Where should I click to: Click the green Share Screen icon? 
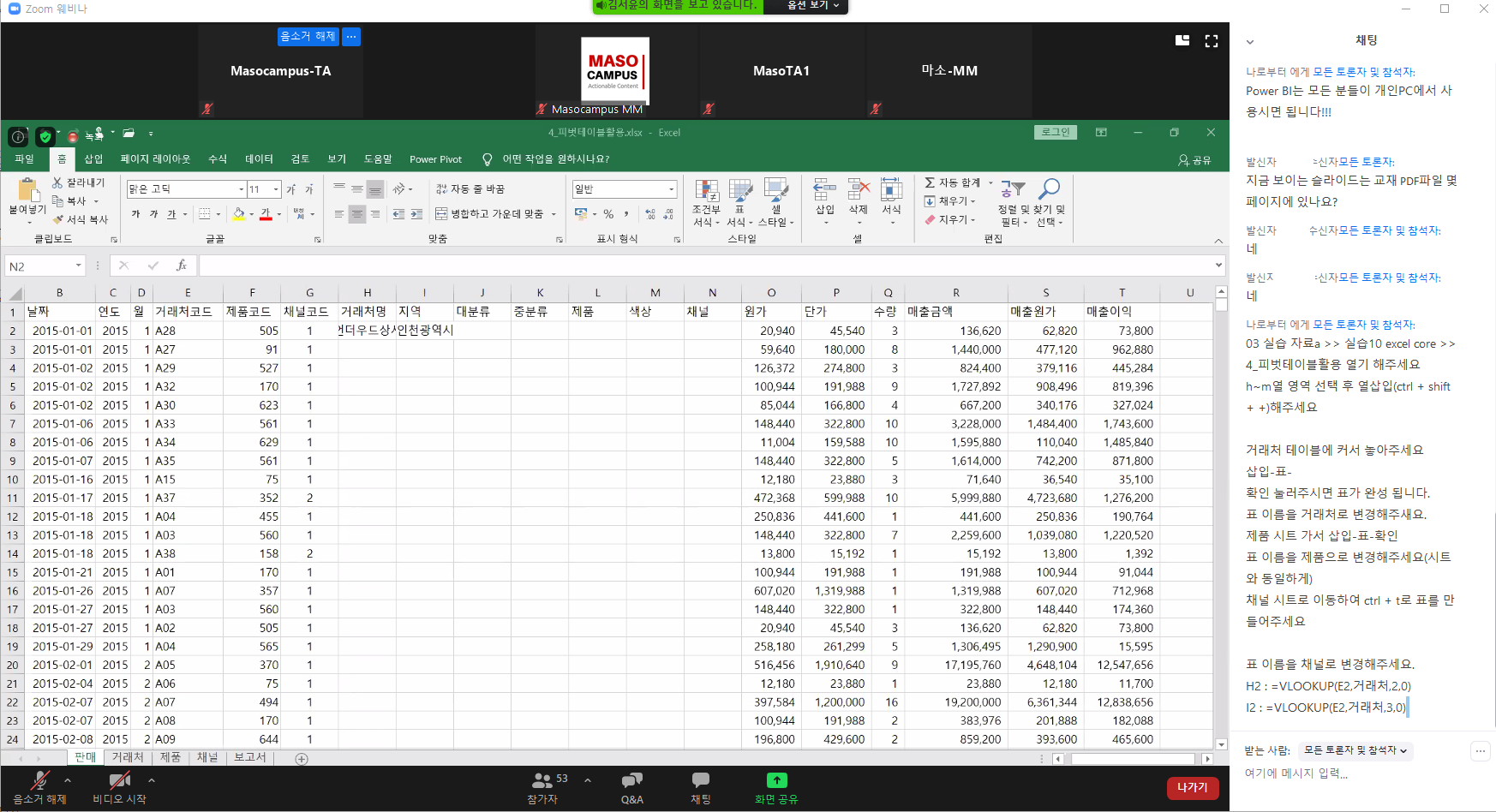click(x=775, y=780)
